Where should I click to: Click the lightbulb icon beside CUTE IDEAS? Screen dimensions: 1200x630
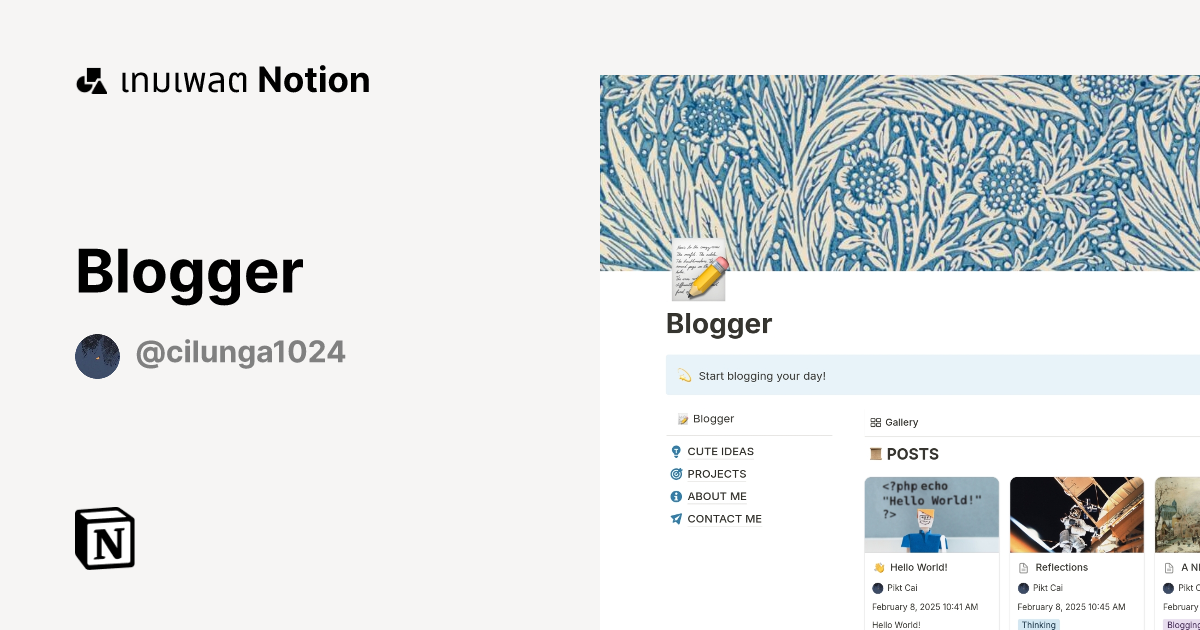tap(676, 451)
